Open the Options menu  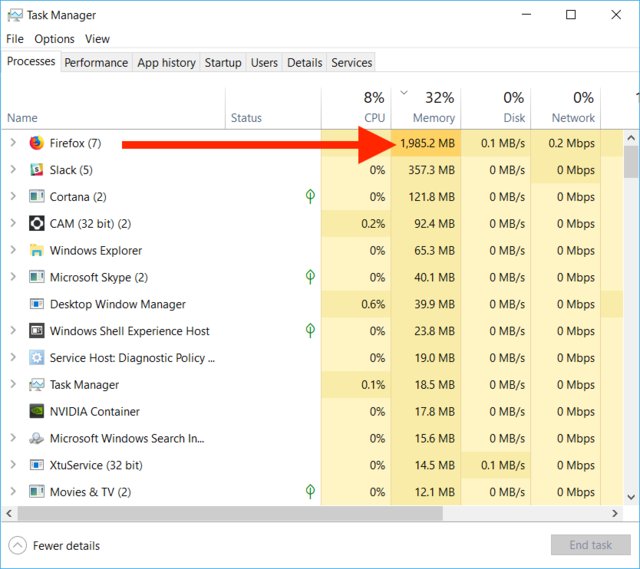(x=54, y=39)
